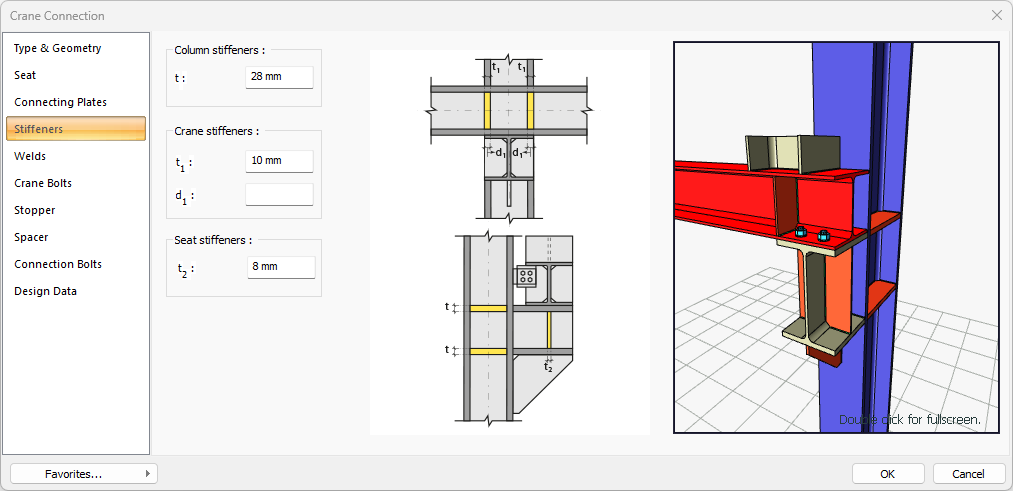Image resolution: width=1013 pixels, height=491 pixels.
Task: Close the Crane Connection dialog
Action: tap(996, 16)
